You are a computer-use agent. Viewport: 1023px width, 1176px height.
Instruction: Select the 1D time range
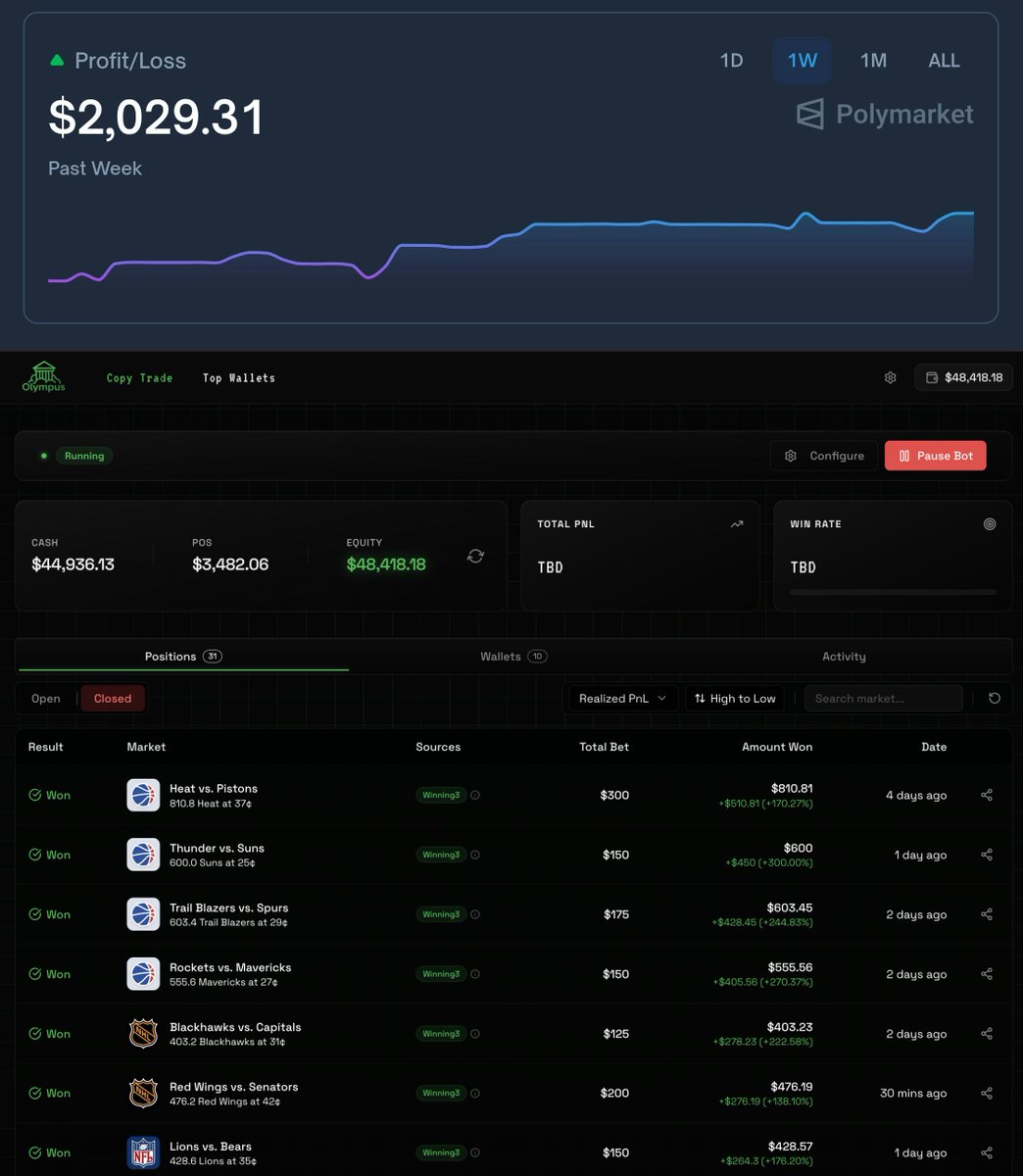tap(731, 61)
